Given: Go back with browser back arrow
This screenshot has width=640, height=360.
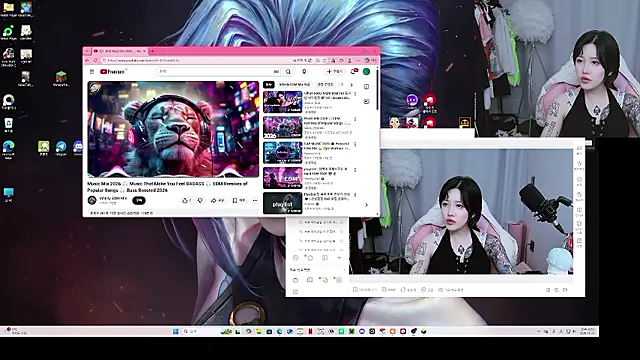Looking at the screenshot, I should (87, 60).
